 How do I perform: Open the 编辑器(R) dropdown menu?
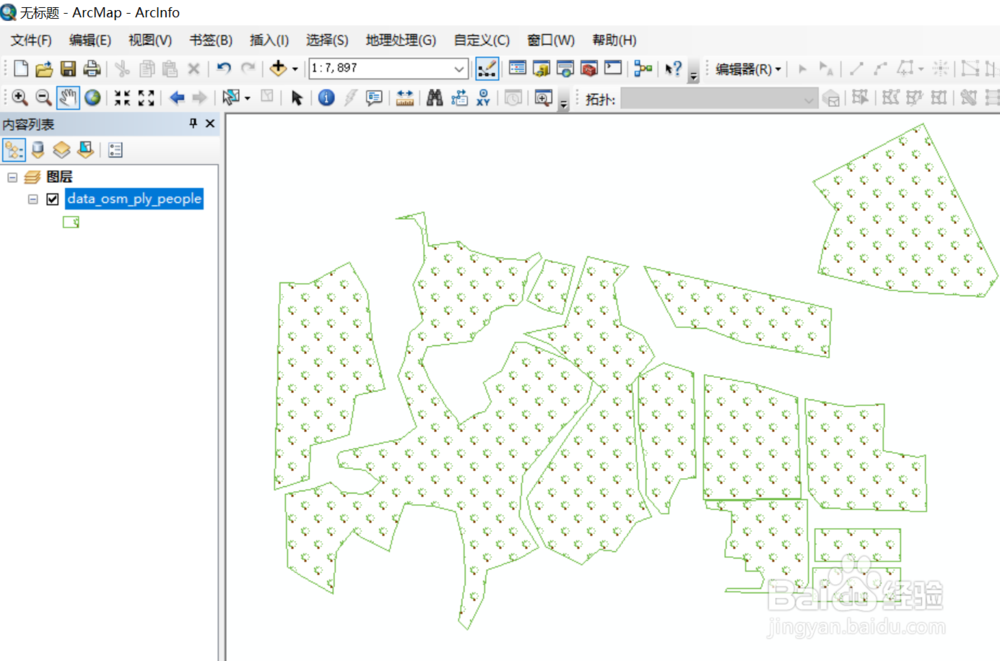pyautogui.click(x=748, y=69)
